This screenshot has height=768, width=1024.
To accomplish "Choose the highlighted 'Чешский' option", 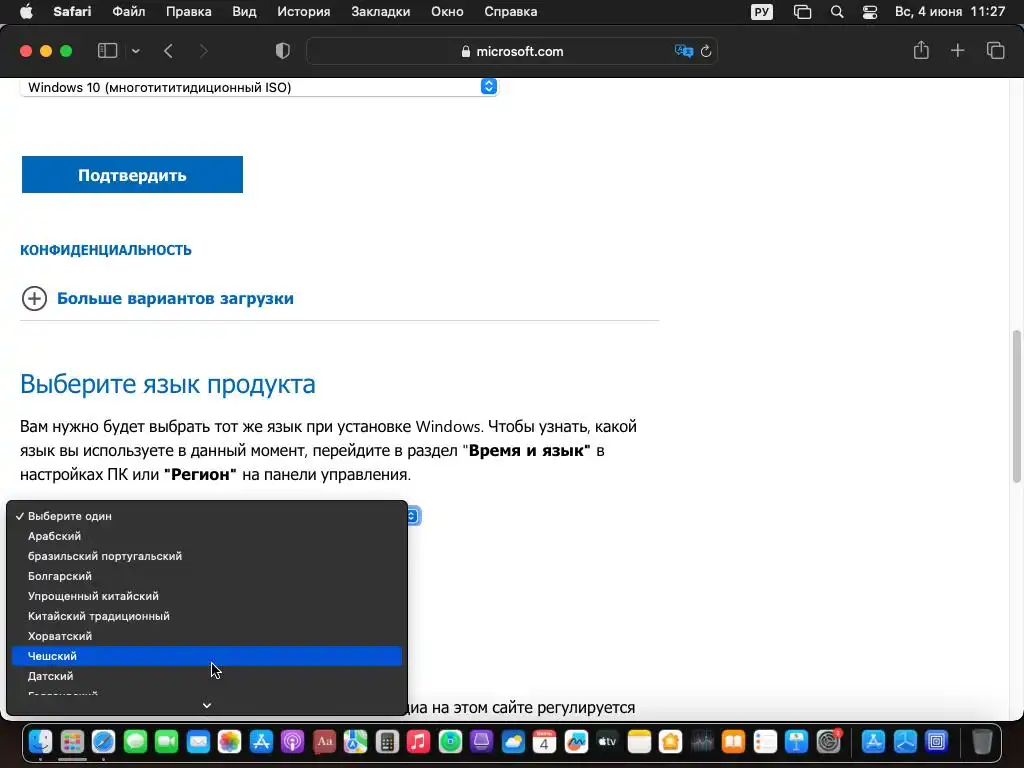I will tap(207, 656).
